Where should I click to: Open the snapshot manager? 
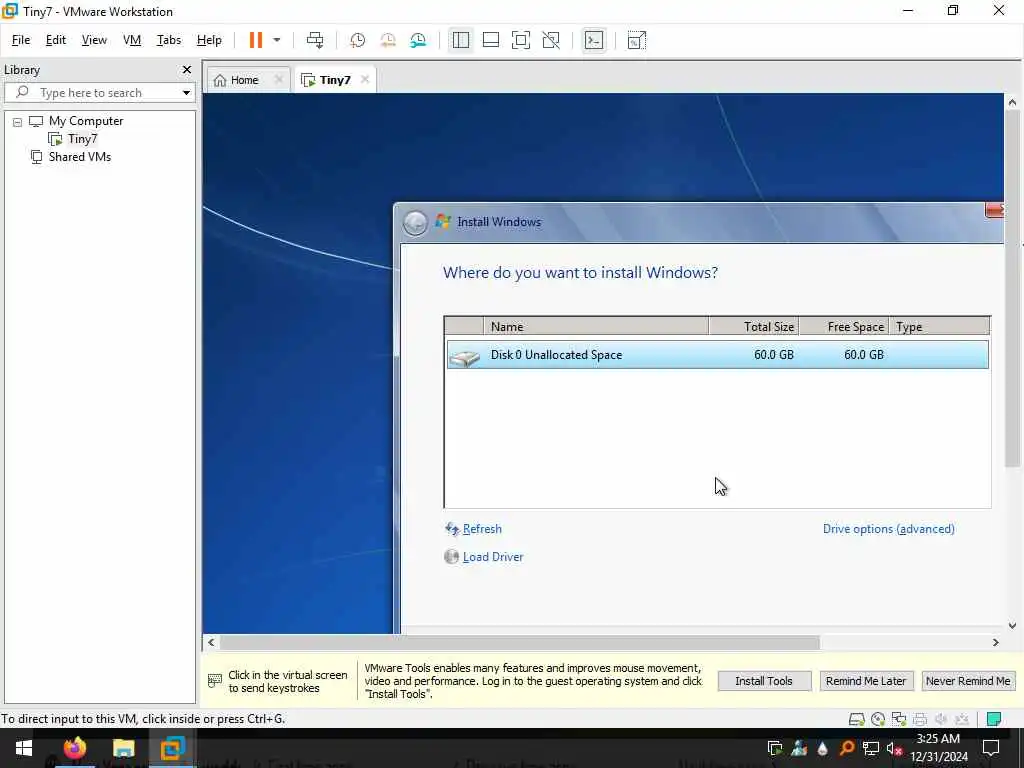(x=418, y=40)
